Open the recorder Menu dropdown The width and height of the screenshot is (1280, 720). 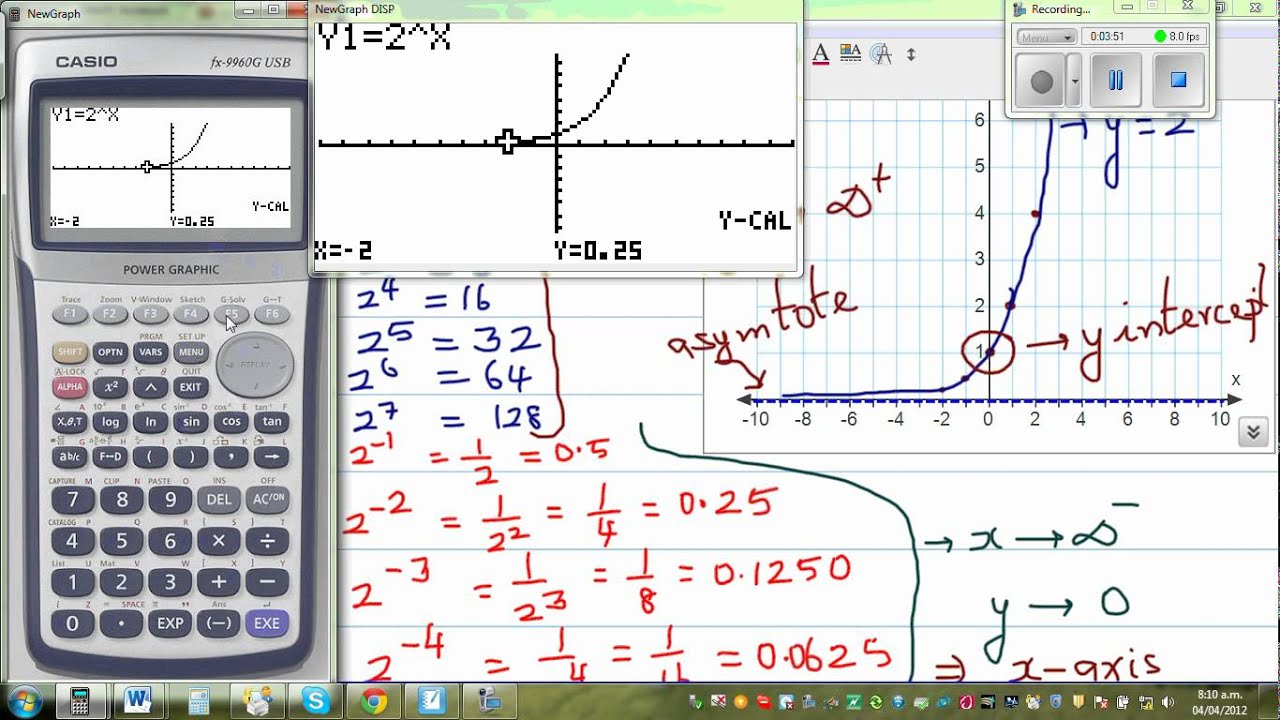point(1046,37)
